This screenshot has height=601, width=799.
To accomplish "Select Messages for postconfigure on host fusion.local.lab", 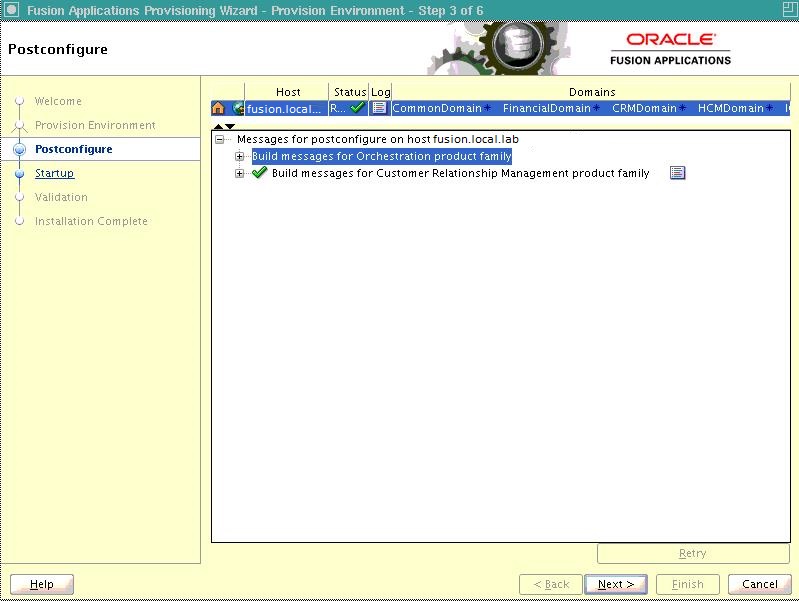I will 378,139.
